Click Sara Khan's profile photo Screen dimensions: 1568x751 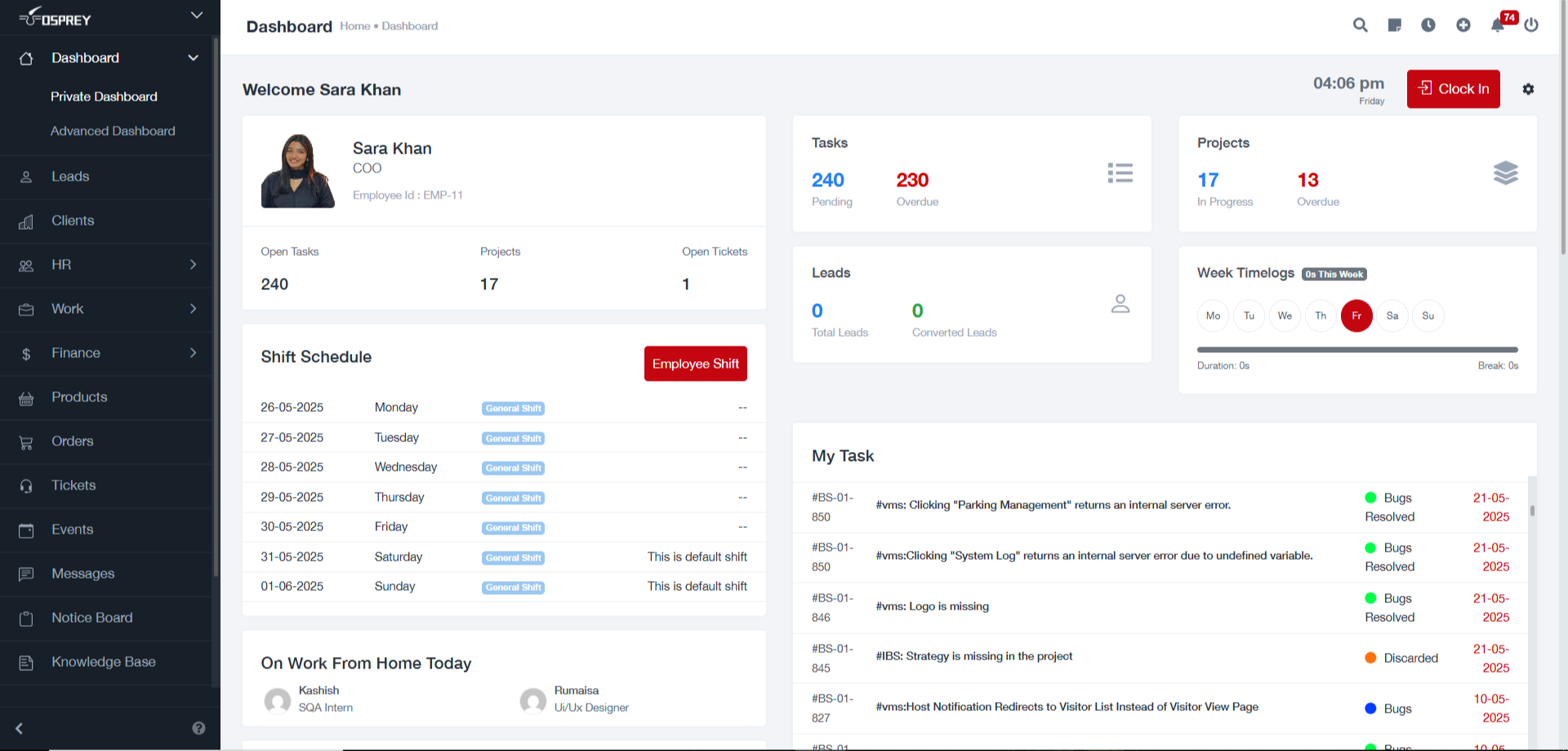298,171
